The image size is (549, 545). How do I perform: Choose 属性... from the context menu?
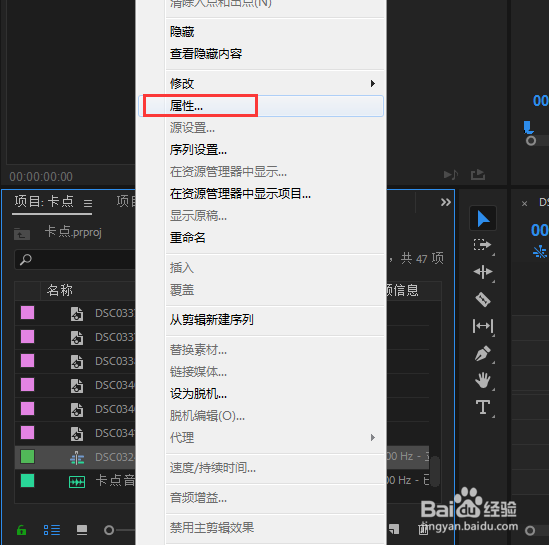coord(261,106)
